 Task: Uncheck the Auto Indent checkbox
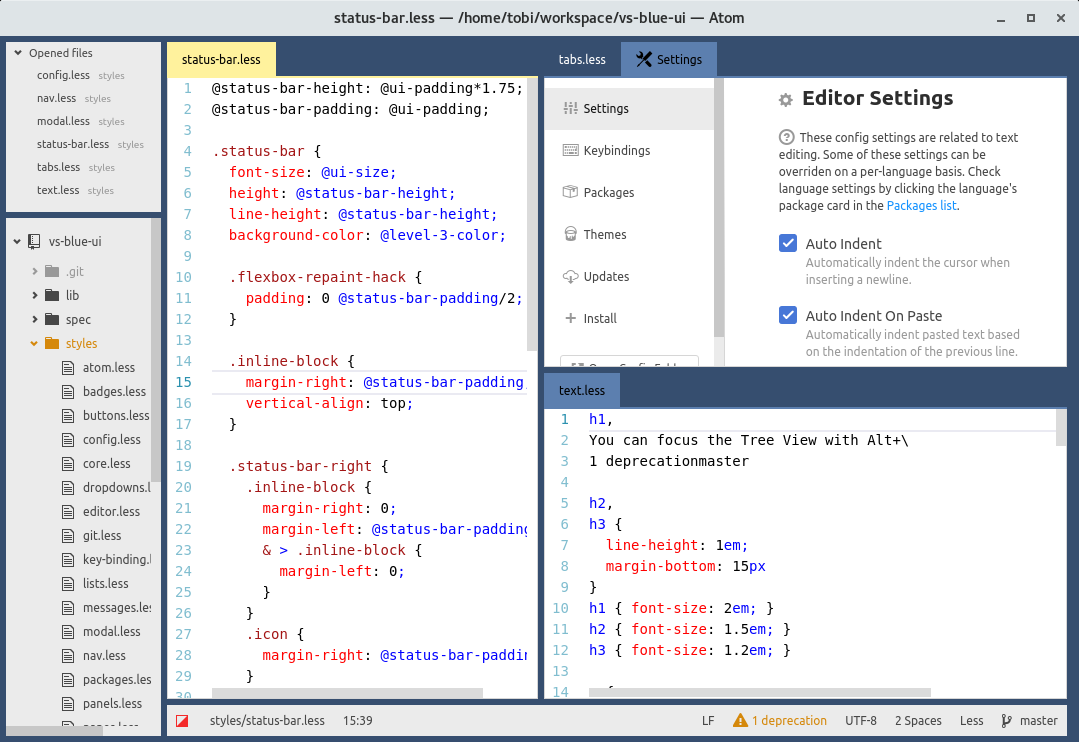click(788, 243)
